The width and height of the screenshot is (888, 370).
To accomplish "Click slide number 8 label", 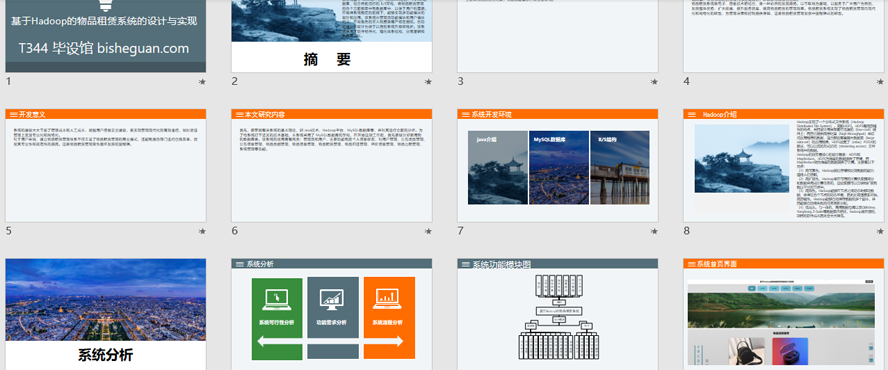I will click(686, 231).
